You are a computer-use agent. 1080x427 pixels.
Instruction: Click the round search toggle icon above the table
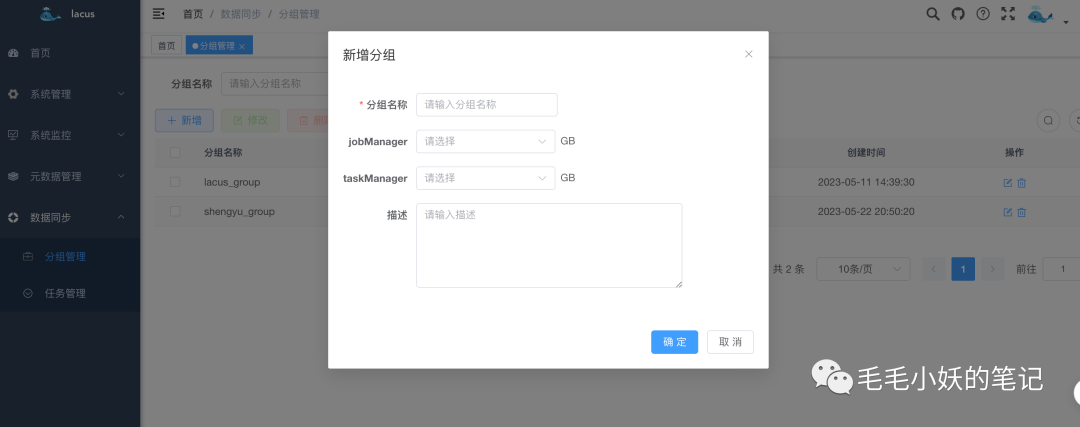click(1048, 121)
